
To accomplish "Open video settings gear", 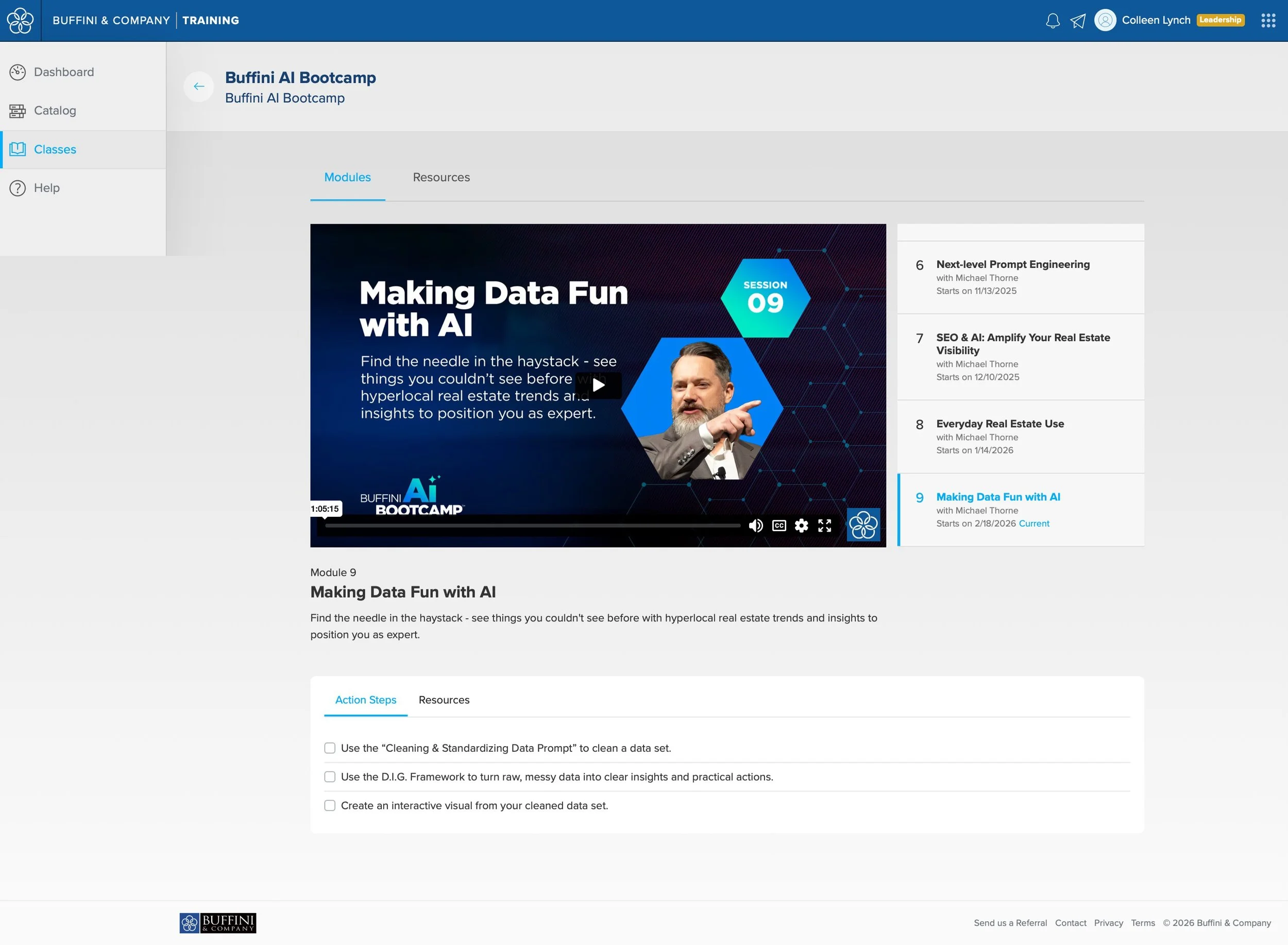I will (801, 525).
